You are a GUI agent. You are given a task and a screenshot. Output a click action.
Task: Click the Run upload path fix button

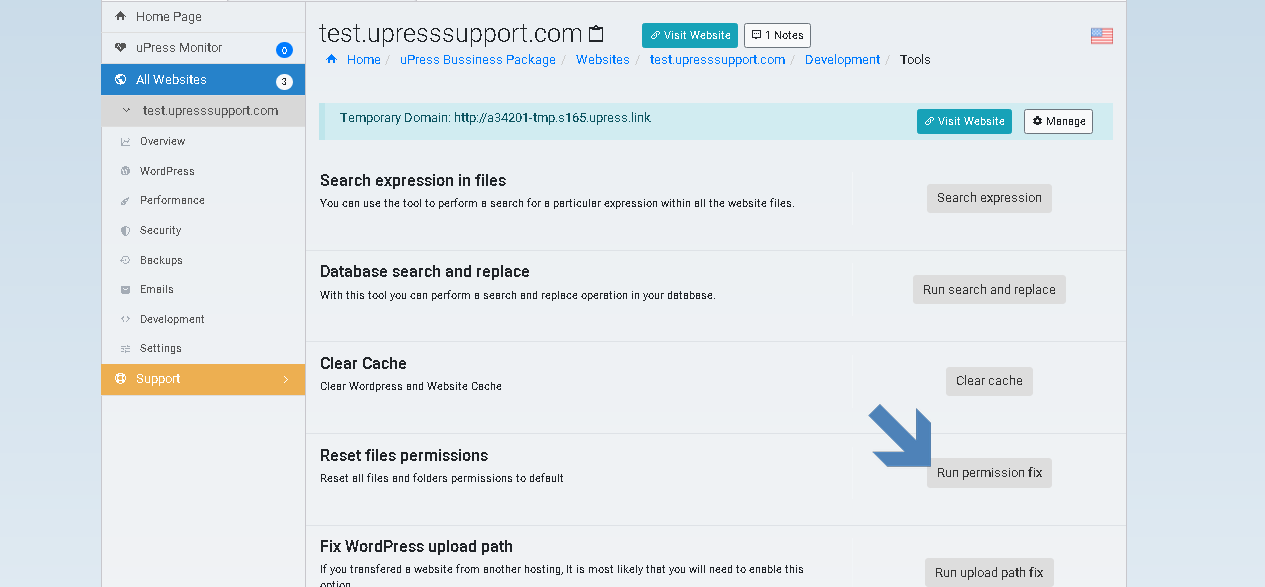(x=989, y=573)
